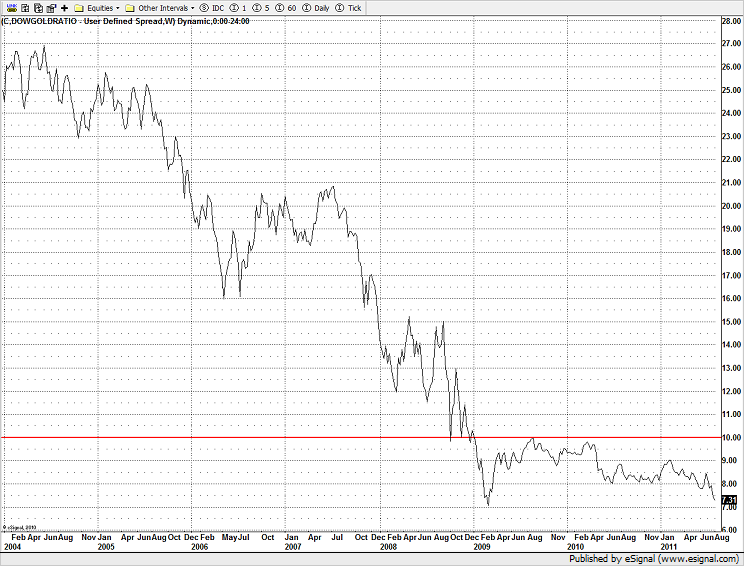Image resolution: width=744 pixels, height=566 pixels.
Task: Click the current price label 7.31
Action: pyautogui.click(x=729, y=500)
